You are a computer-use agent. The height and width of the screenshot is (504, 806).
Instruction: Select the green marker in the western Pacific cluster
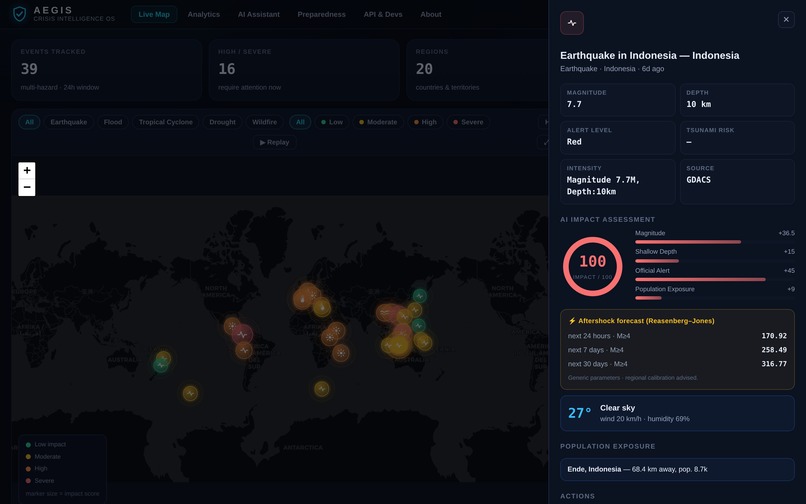pos(160,365)
